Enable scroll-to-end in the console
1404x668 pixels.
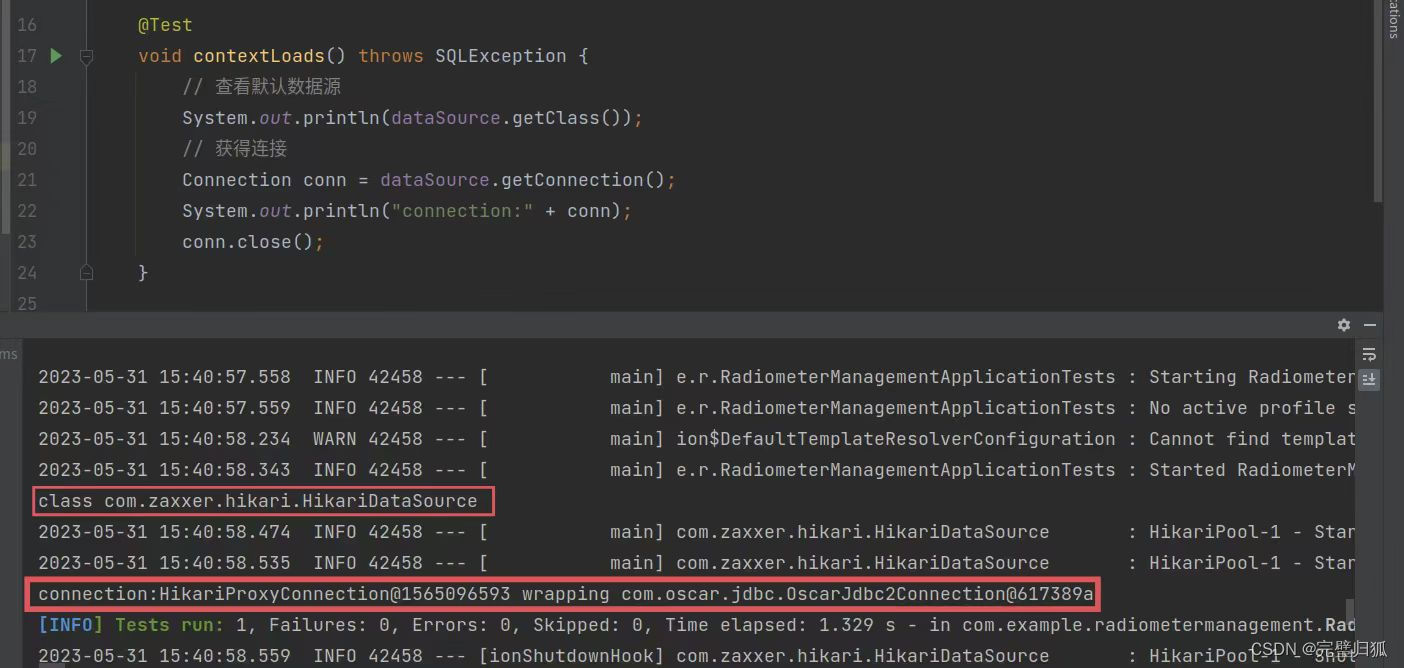(1369, 381)
